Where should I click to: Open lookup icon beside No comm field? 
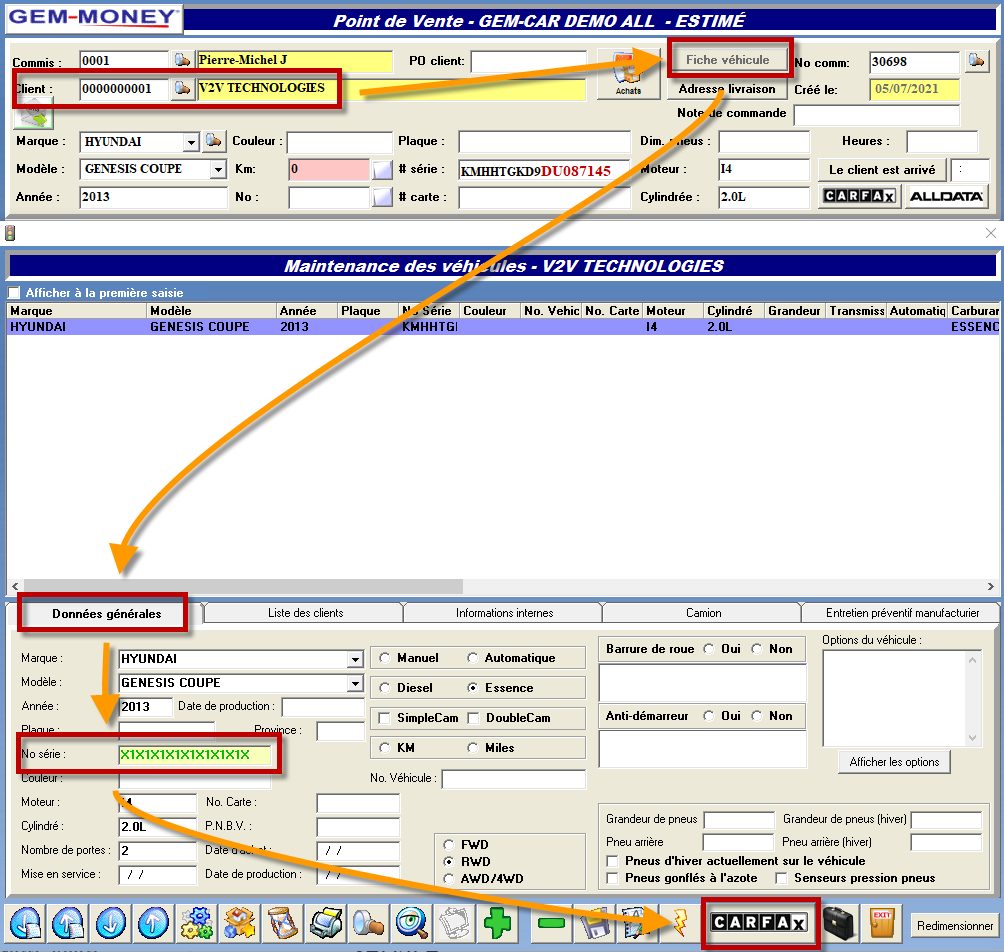[x=976, y=61]
